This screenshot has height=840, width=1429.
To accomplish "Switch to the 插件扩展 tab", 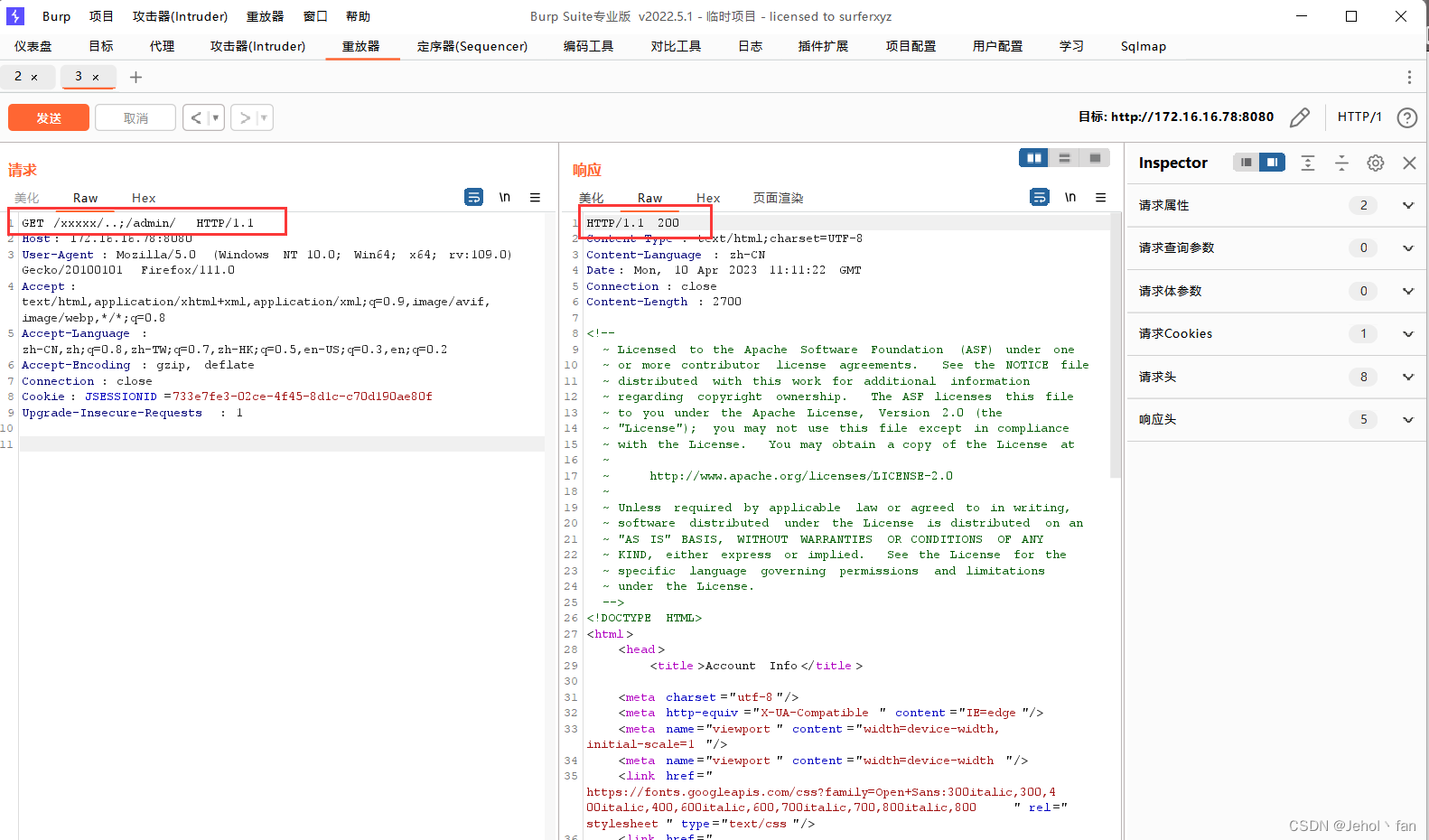I will tap(824, 46).
